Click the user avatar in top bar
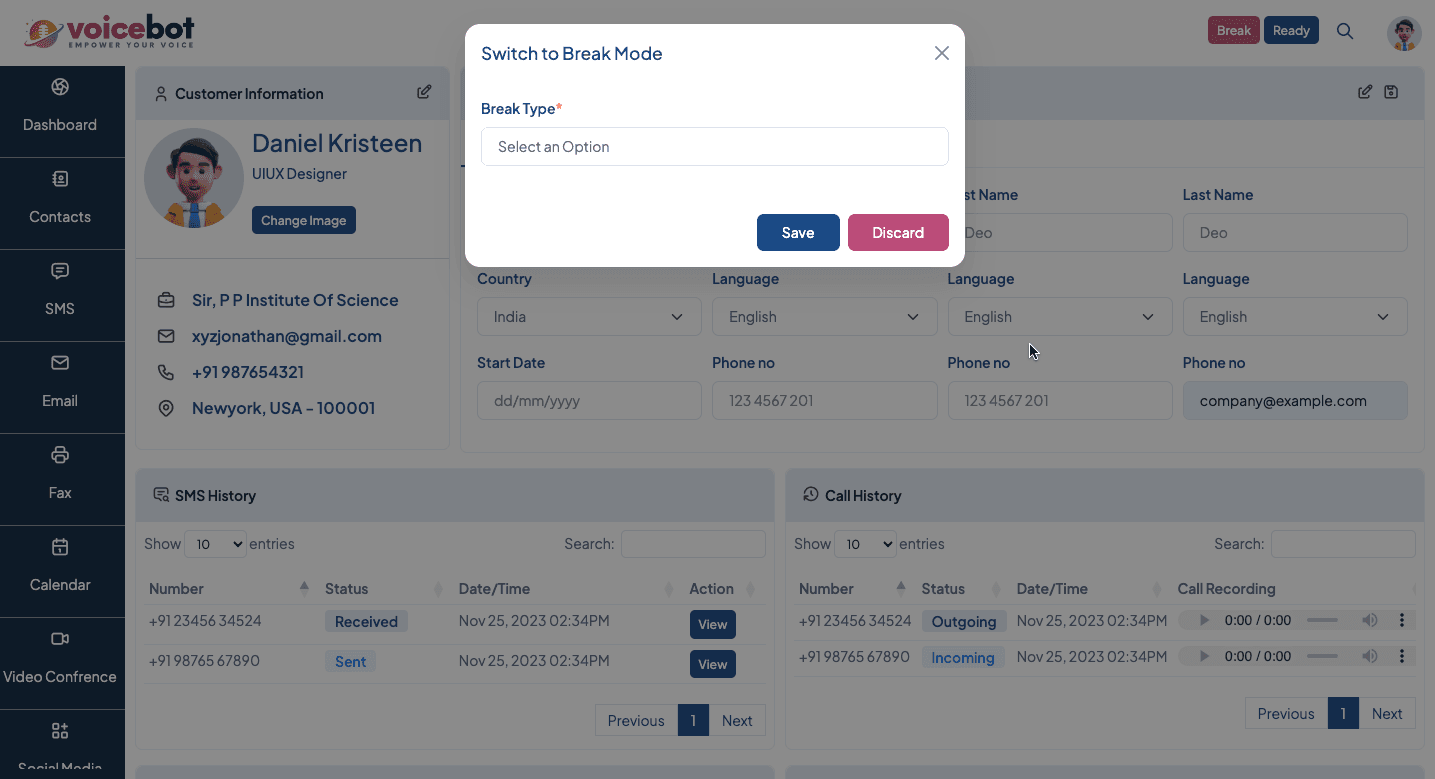This screenshot has height=779, width=1435. coord(1404,33)
